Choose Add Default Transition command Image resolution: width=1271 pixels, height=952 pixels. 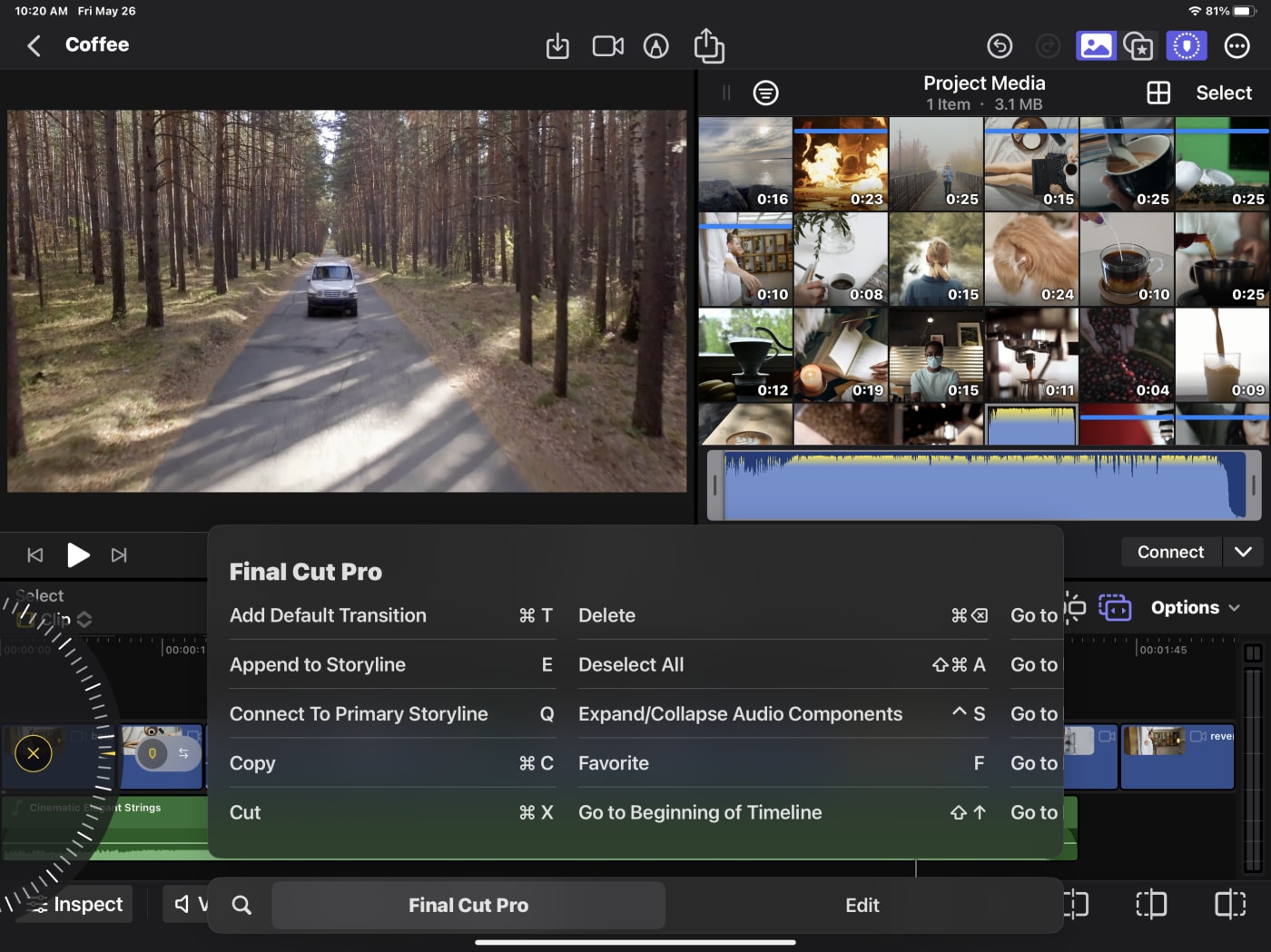[391, 615]
